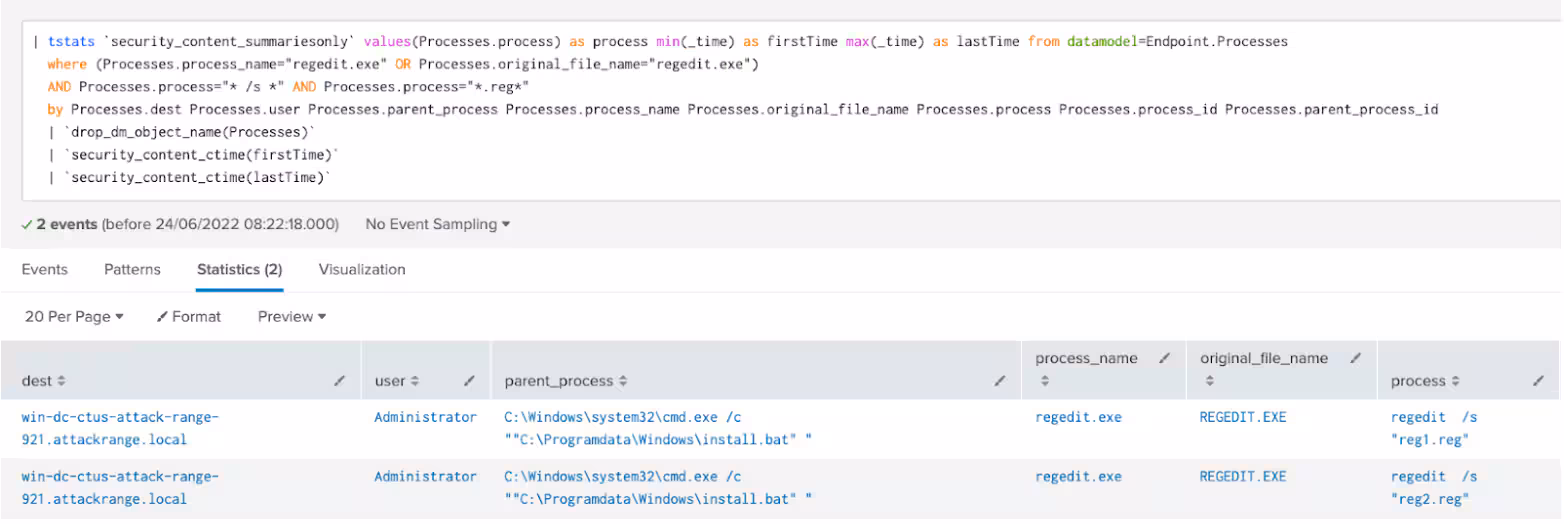Screen dimensions: 1564x524
Task: Click the regedit /s "reg1.reg" process value
Action: coord(1433,428)
